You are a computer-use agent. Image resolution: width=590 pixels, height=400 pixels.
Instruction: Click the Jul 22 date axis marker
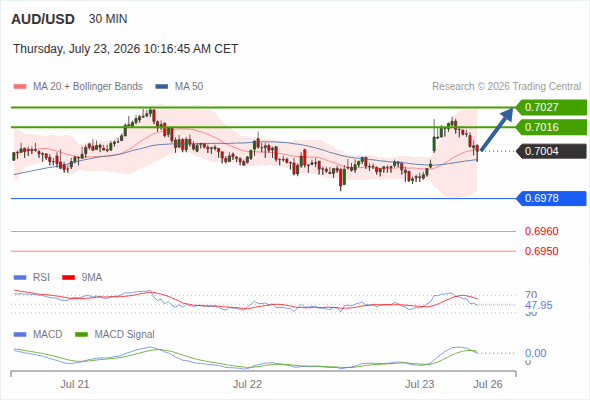(x=247, y=384)
